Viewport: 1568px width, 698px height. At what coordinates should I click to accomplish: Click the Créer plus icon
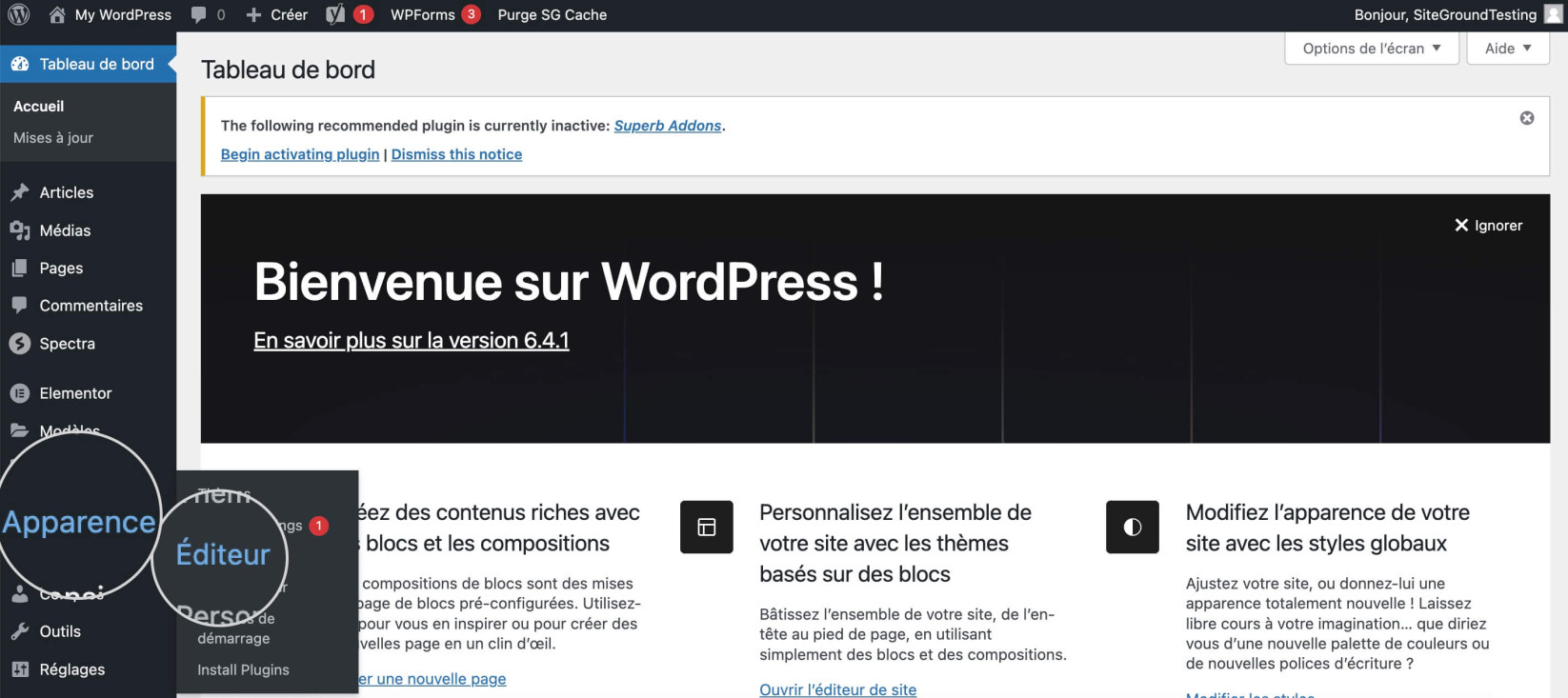coord(253,15)
